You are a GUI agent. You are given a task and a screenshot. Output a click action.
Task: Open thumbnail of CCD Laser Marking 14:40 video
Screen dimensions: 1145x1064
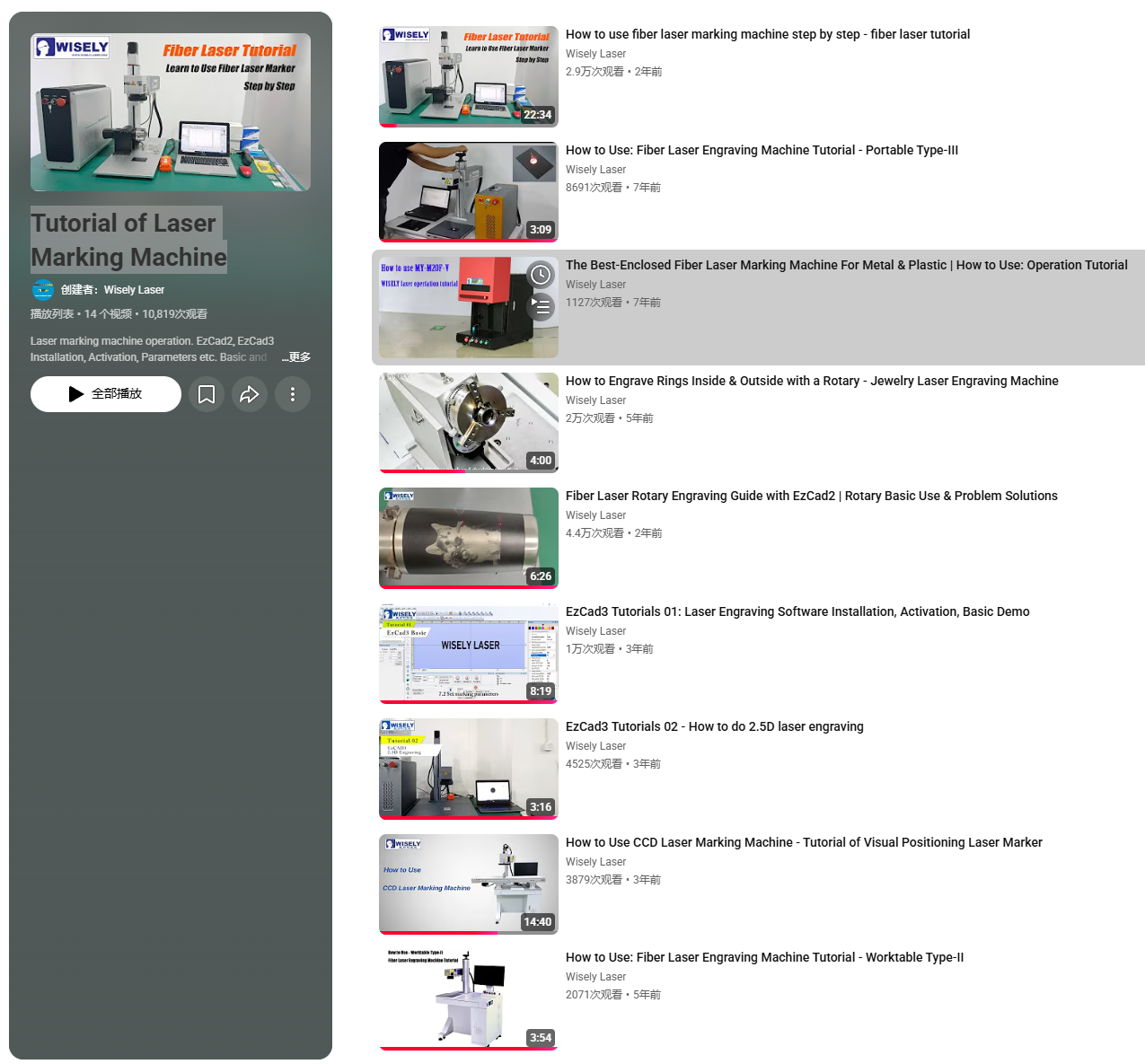(469, 884)
